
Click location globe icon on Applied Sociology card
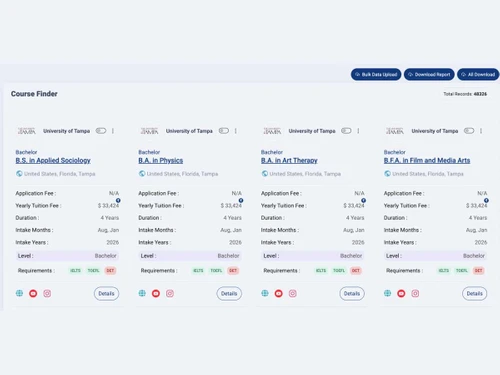pos(19,174)
